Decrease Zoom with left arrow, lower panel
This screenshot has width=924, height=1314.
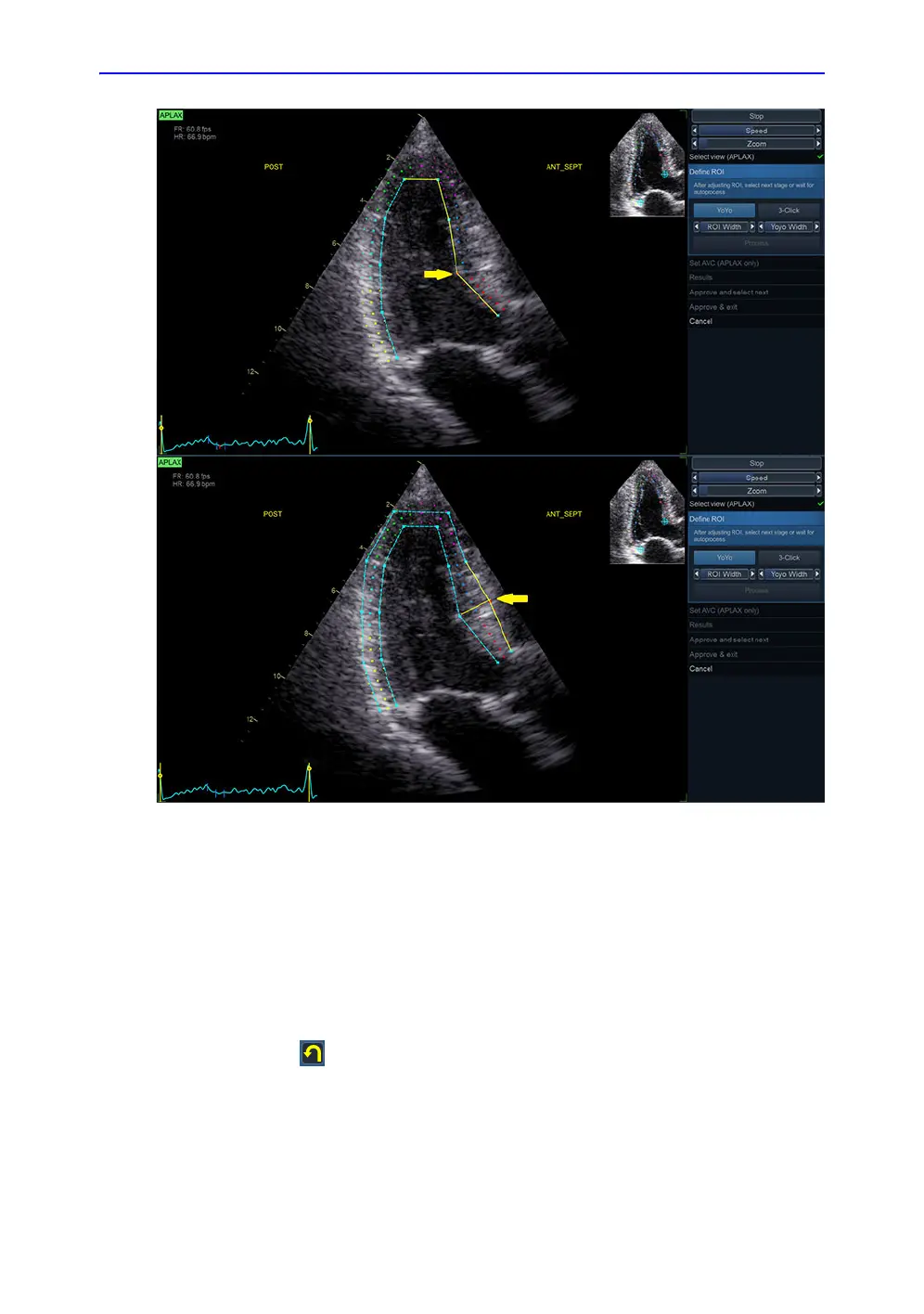tap(695, 491)
